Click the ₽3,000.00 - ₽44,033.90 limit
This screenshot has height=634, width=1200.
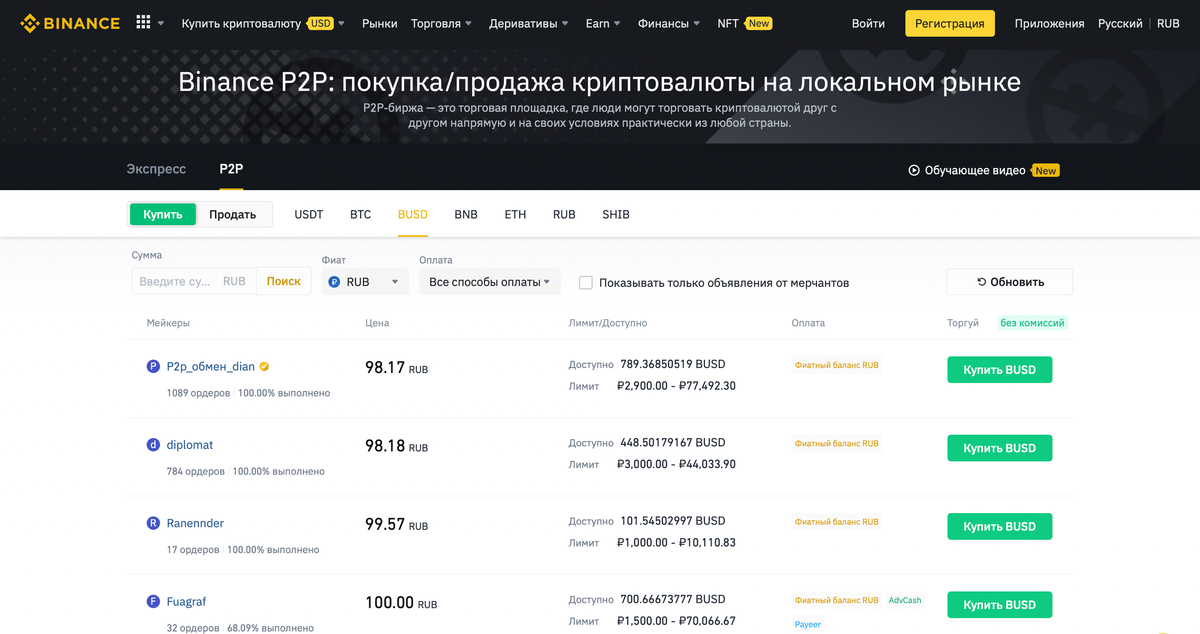click(x=676, y=464)
